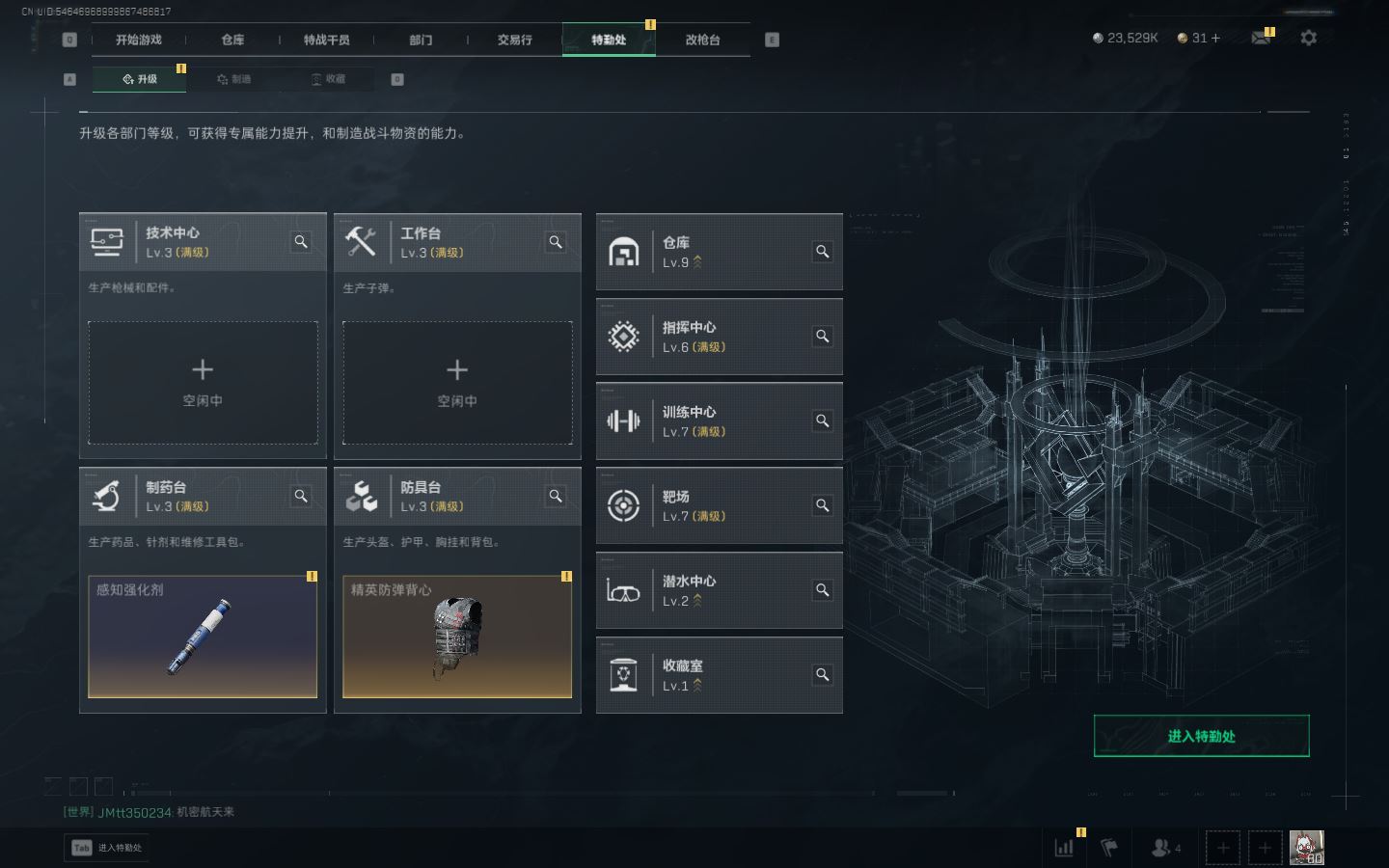Image resolution: width=1389 pixels, height=868 pixels.
Task: Inspect 工作台 with the magnifier icon
Action: pos(556,242)
